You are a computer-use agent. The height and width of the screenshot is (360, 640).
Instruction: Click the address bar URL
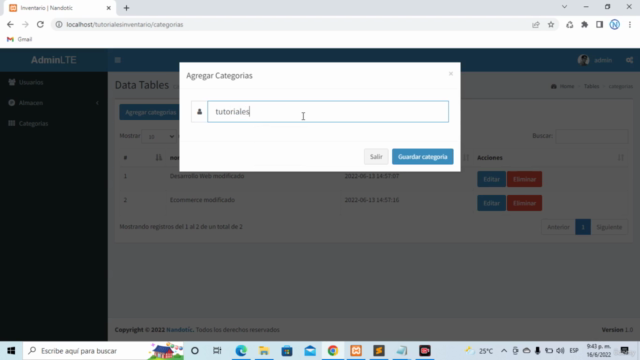tap(125, 24)
